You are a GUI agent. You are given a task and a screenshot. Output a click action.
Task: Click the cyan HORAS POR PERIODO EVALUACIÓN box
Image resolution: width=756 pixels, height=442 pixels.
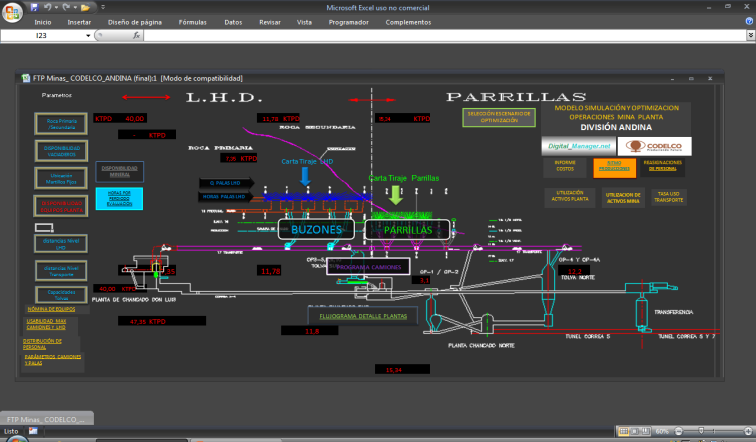[x=119, y=199]
